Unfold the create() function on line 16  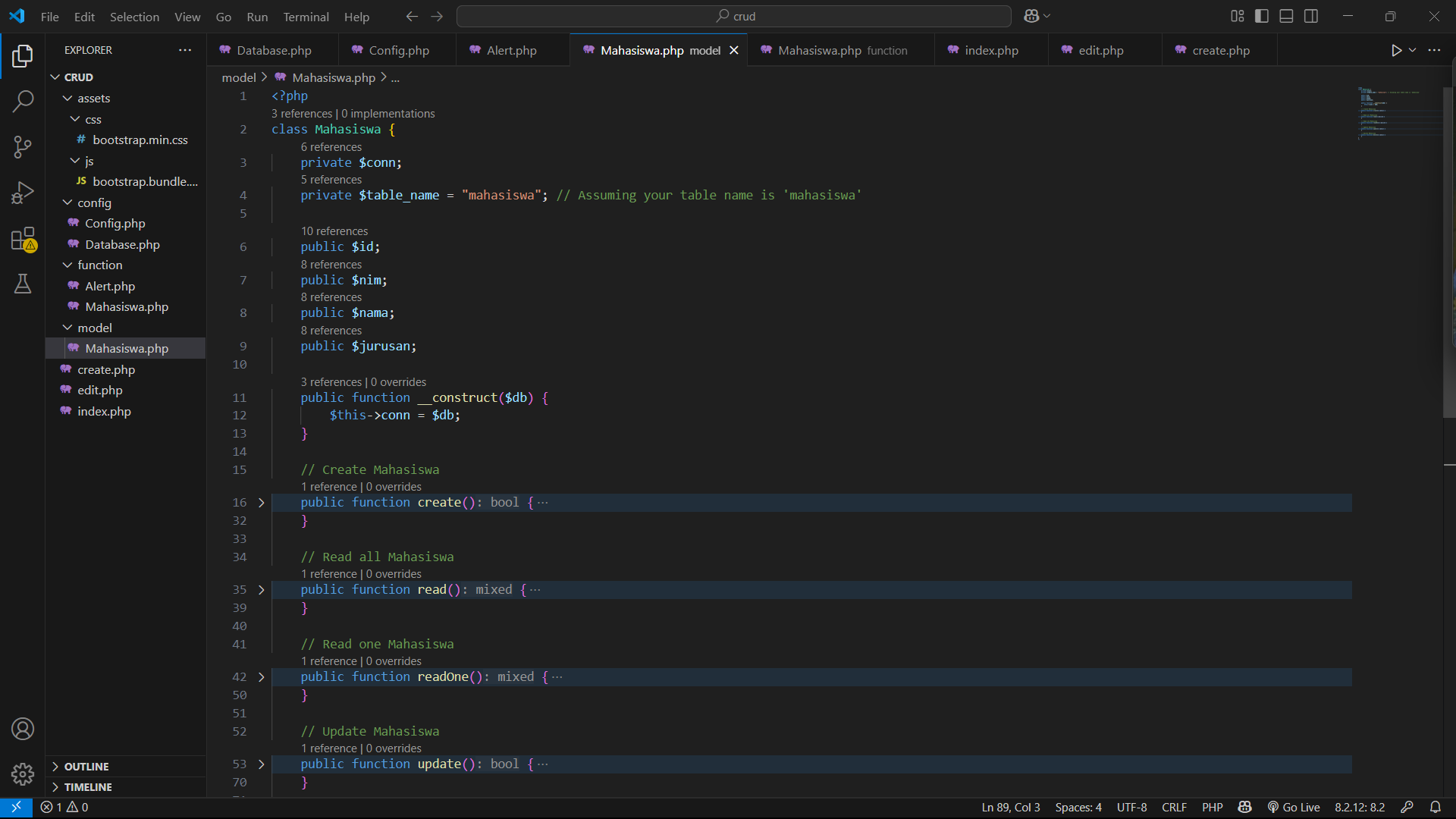coord(262,503)
